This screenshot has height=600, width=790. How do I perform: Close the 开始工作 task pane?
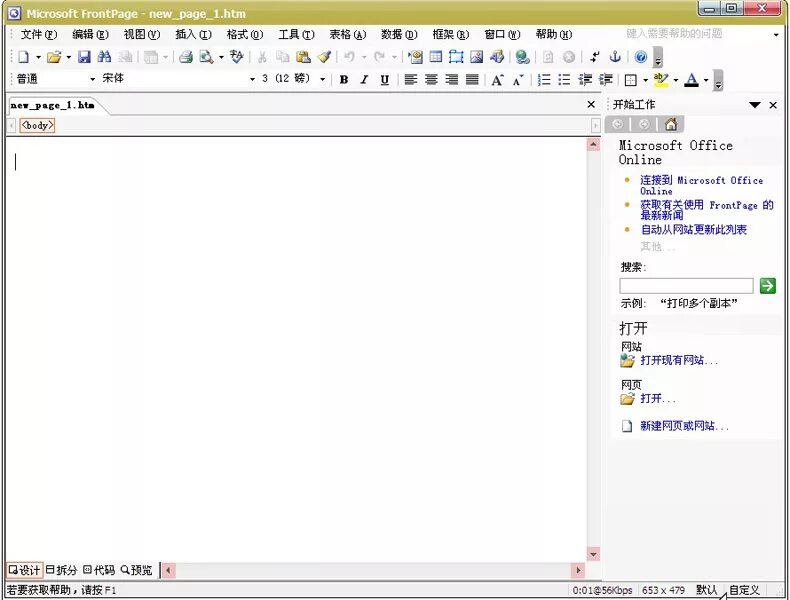point(773,105)
